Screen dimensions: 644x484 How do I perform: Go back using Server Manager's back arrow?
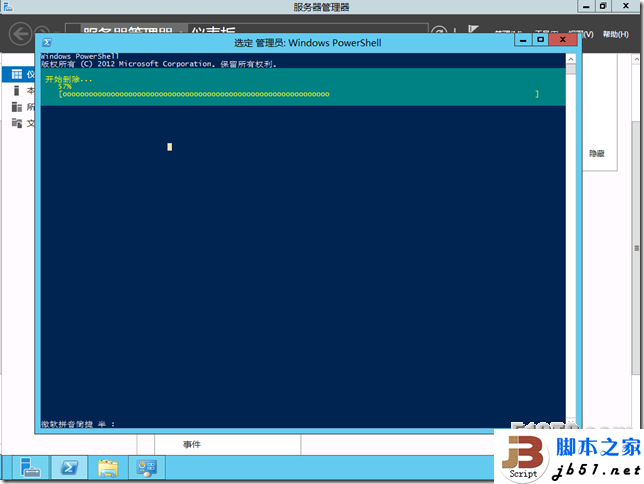pos(20,34)
